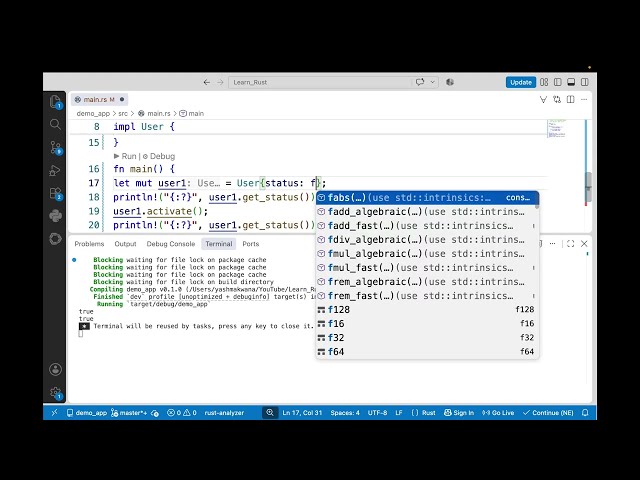The width and height of the screenshot is (640, 480).
Task: Open the Extensions view
Action: [x=55, y=193]
